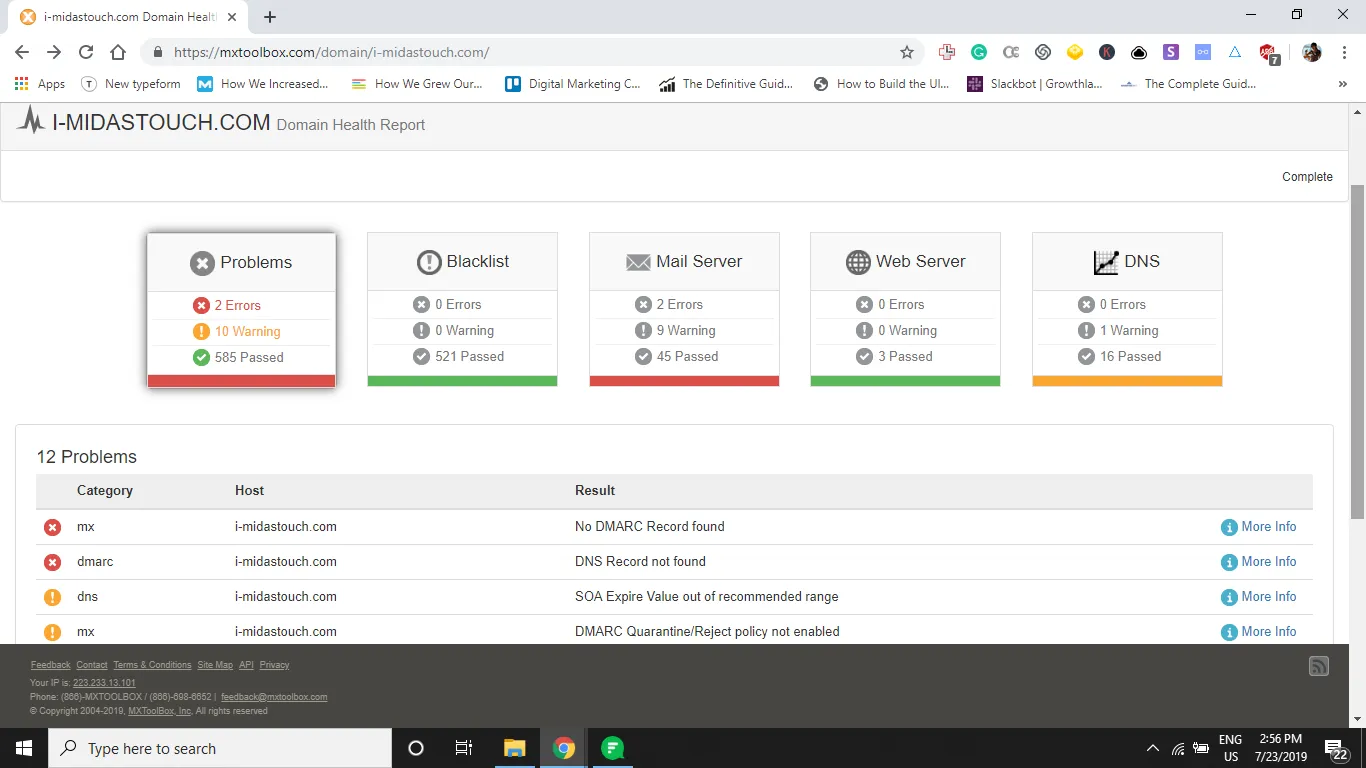Viewport: 1366px width, 768px height.
Task: Click 521 Passed in Blacklist card
Action: point(459,356)
